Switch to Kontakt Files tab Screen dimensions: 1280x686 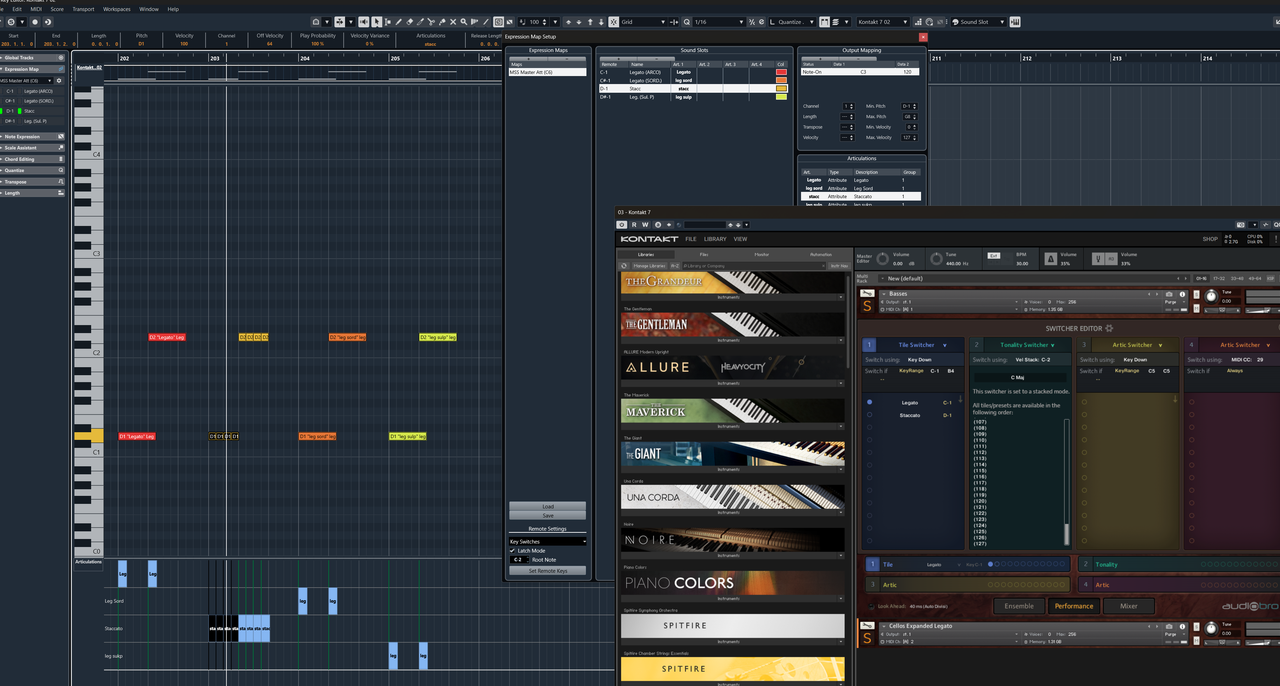(704, 254)
